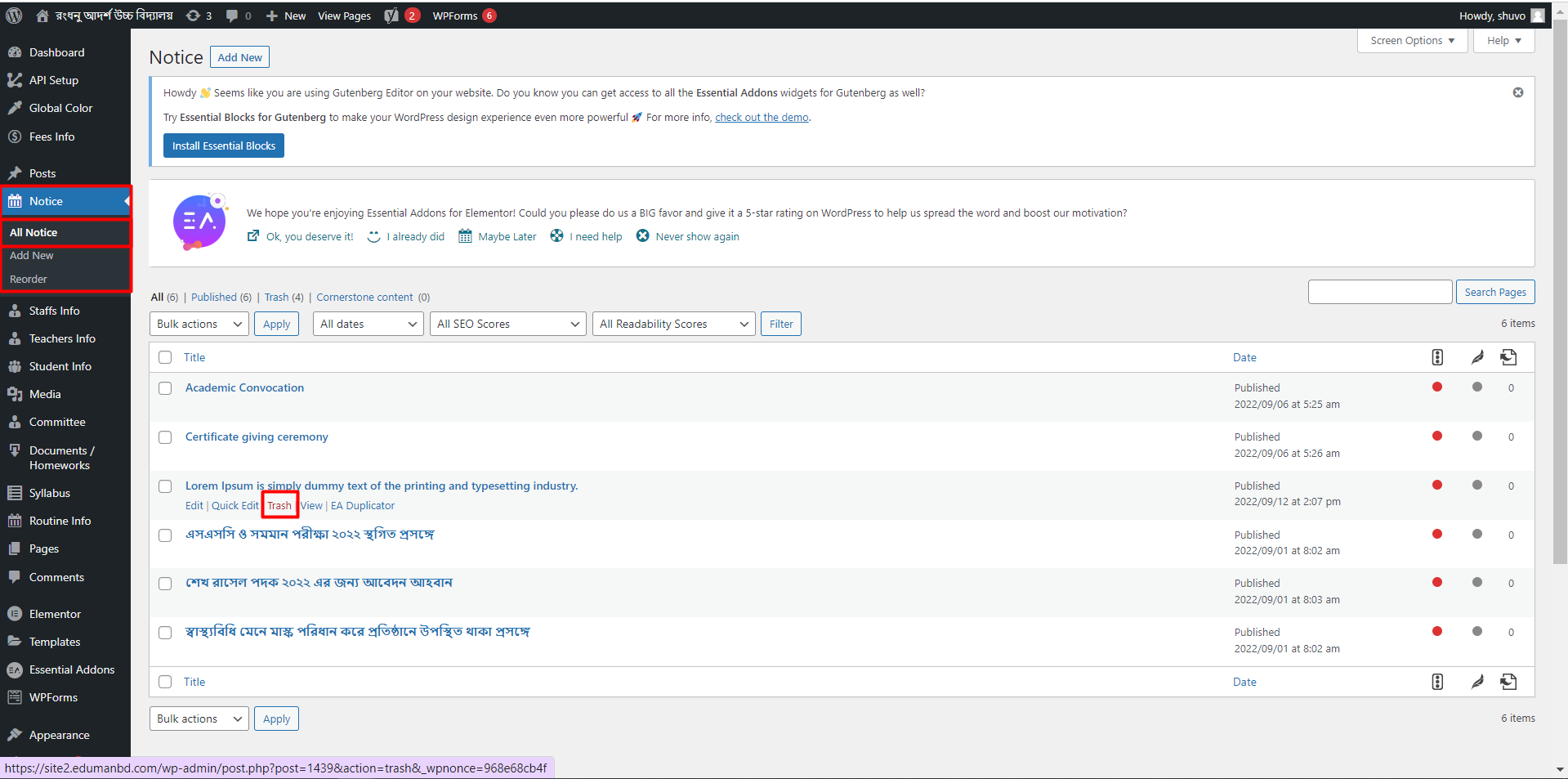The image size is (1568, 779).
Task: Open New content menu in admin bar
Action: (x=286, y=16)
